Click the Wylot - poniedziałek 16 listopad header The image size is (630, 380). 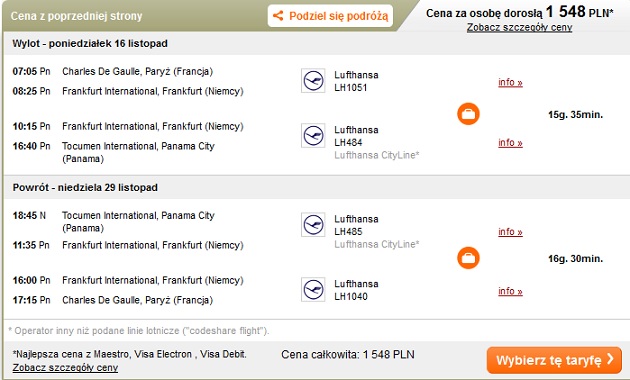(90, 43)
